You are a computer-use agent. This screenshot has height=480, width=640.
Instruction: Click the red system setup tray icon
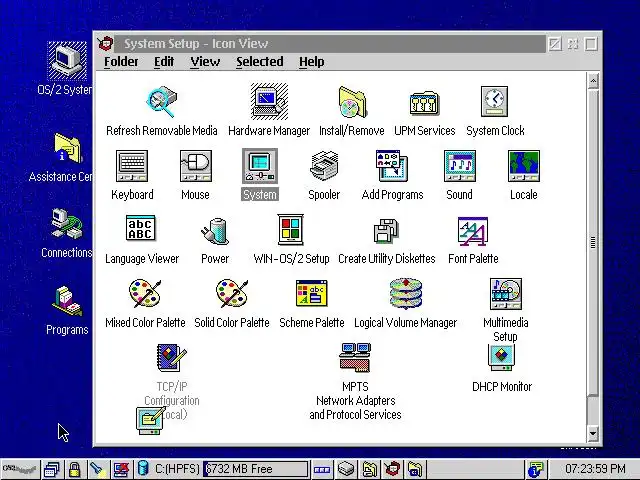click(x=392, y=469)
